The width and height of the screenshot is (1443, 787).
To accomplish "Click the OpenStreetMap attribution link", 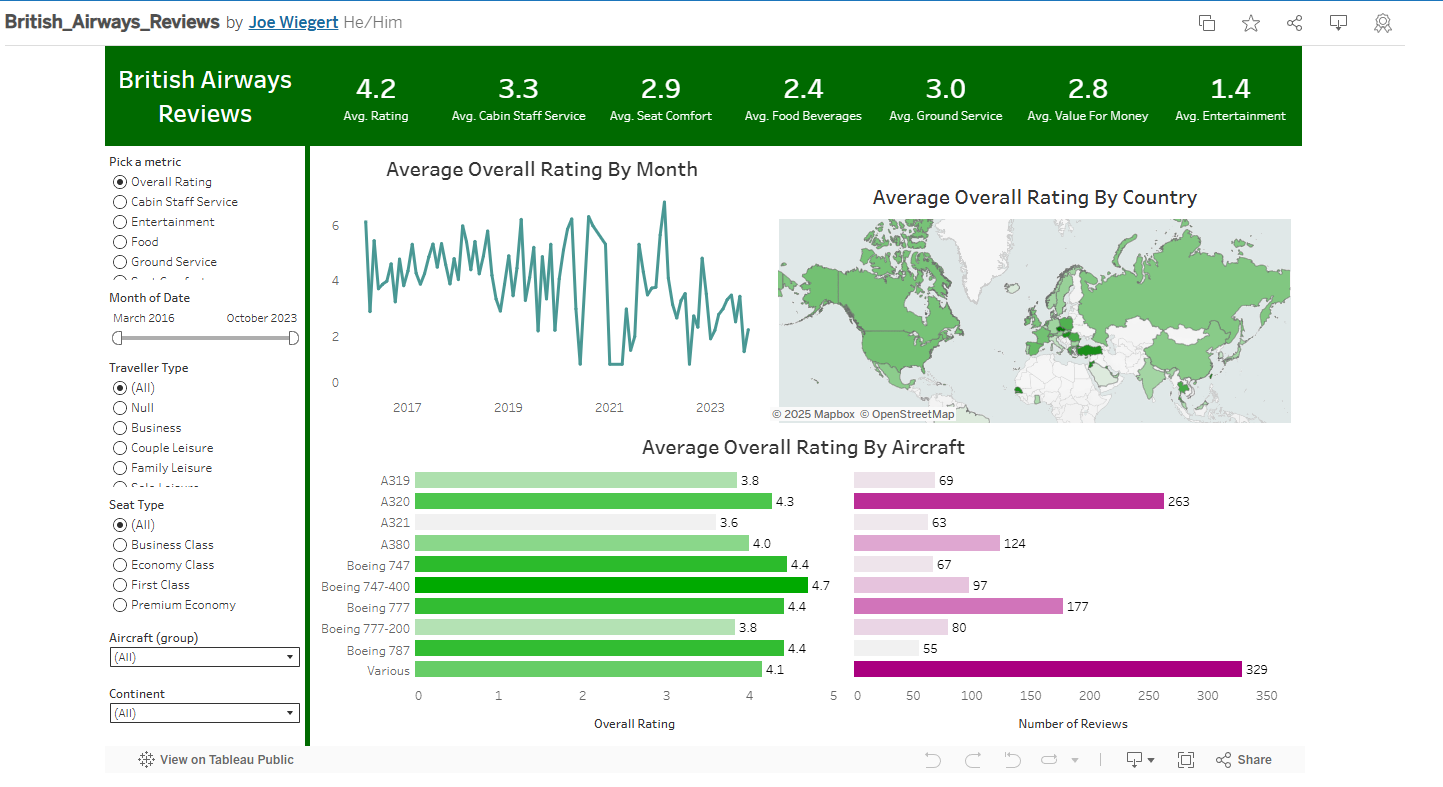I will coord(907,414).
